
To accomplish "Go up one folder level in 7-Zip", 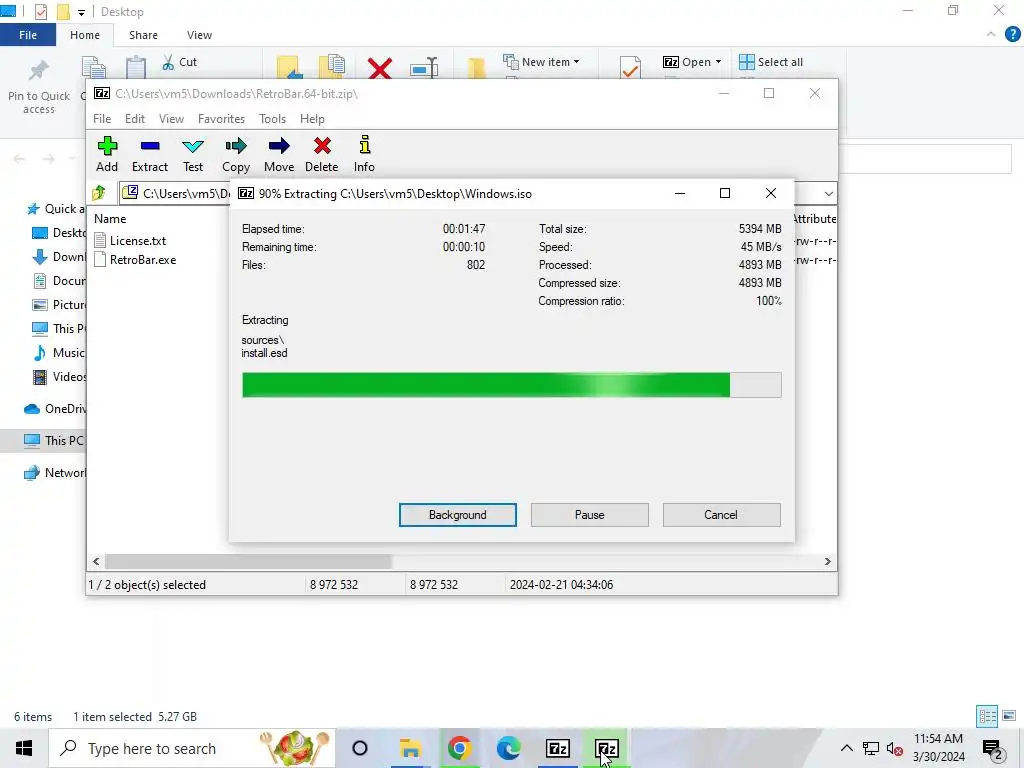I will [x=99, y=193].
